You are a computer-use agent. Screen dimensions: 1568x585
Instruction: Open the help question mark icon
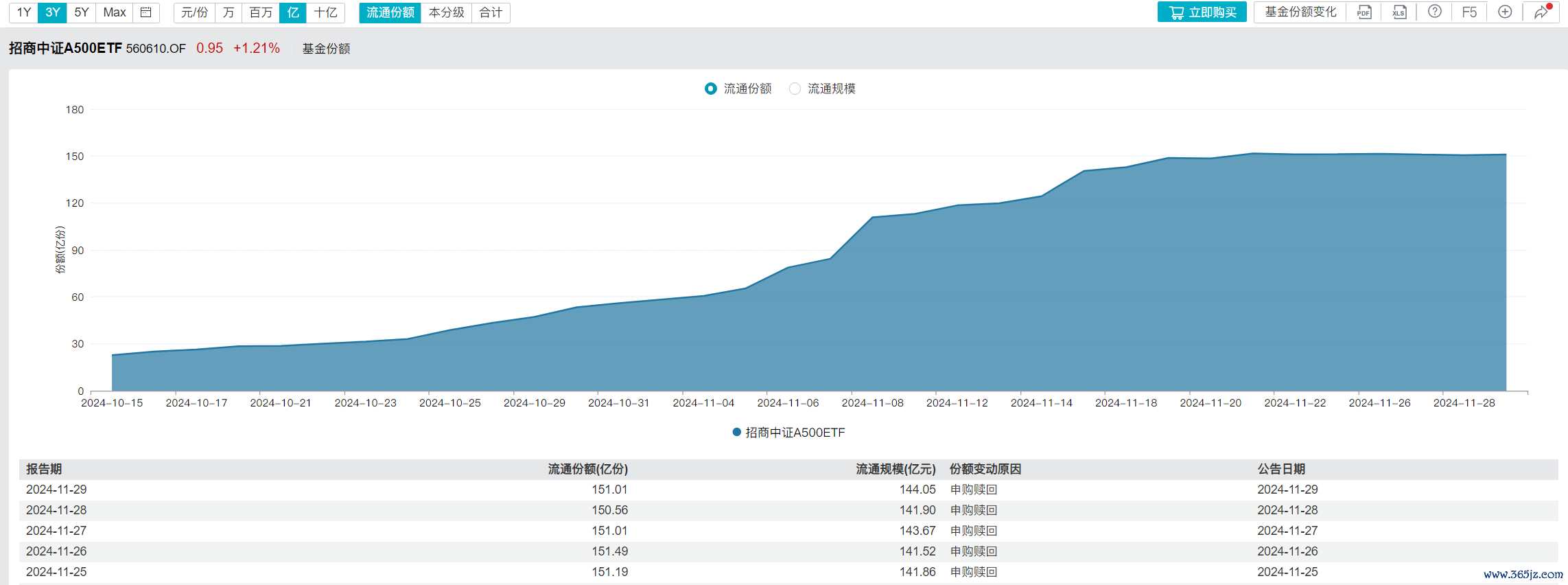point(1435,12)
